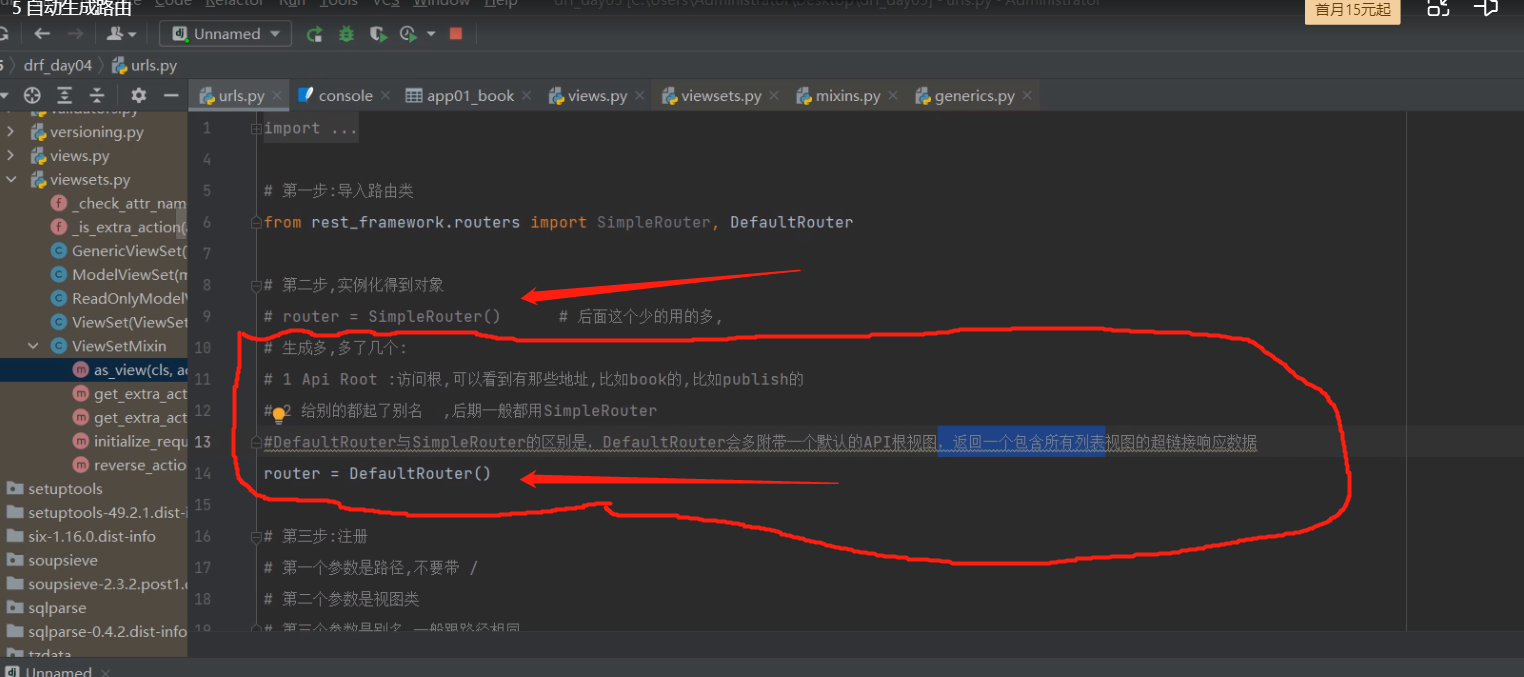Click the Expand All icon in project panel

tap(65, 95)
